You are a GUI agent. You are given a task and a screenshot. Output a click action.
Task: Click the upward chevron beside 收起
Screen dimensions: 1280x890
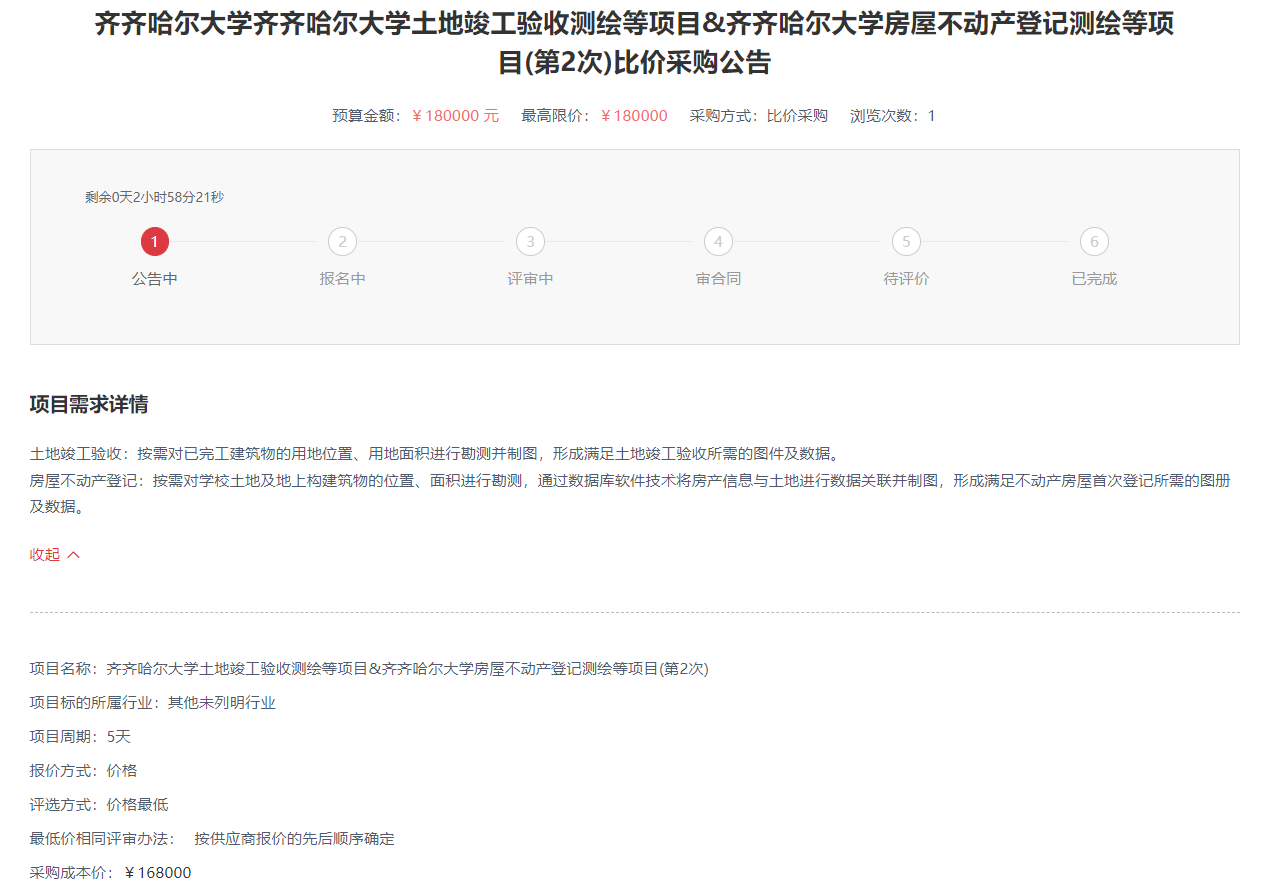pos(74,555)
